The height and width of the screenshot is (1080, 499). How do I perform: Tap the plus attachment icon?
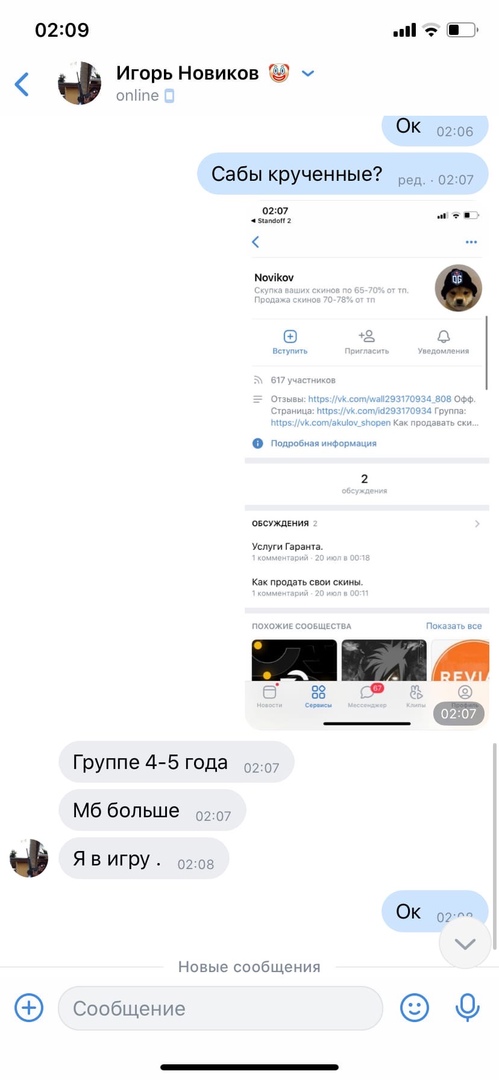(x=29, y=1008)
